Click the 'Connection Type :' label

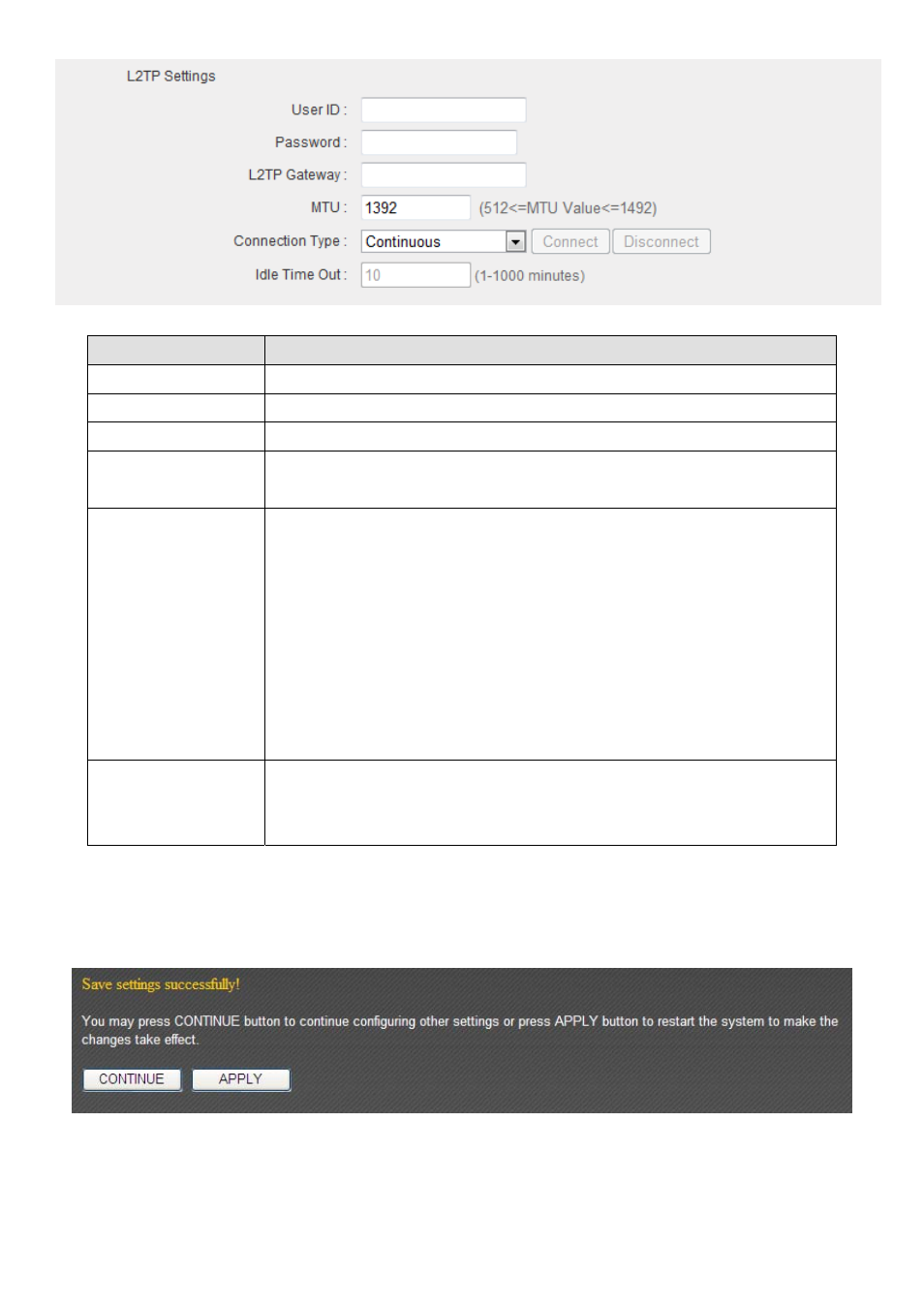290,241
